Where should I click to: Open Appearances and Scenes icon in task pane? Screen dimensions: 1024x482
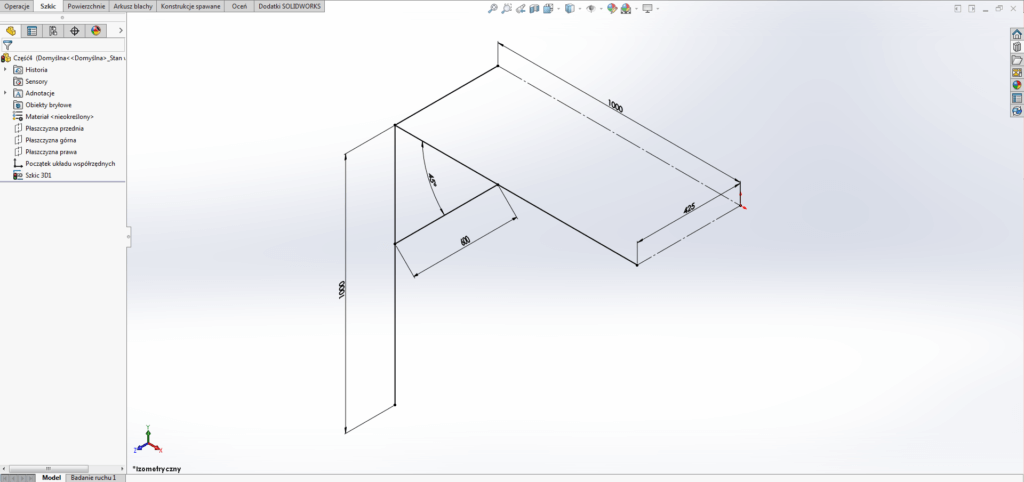tap(1017, 85)
